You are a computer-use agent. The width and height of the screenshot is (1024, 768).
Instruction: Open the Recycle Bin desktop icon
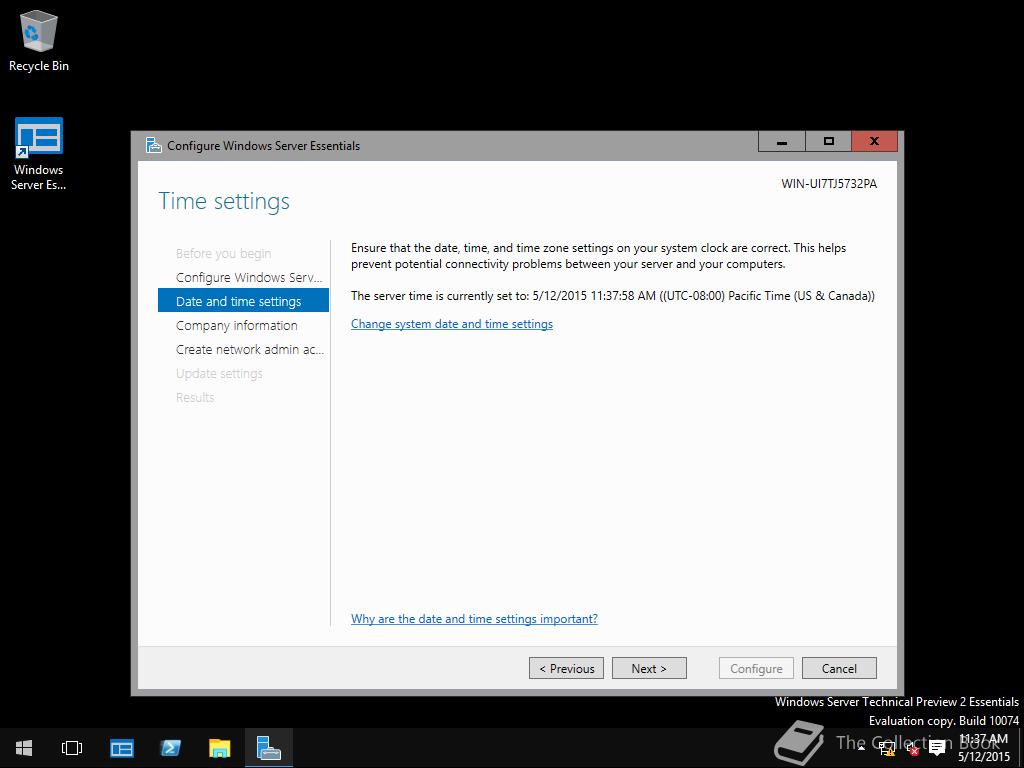tap(39, 41)
